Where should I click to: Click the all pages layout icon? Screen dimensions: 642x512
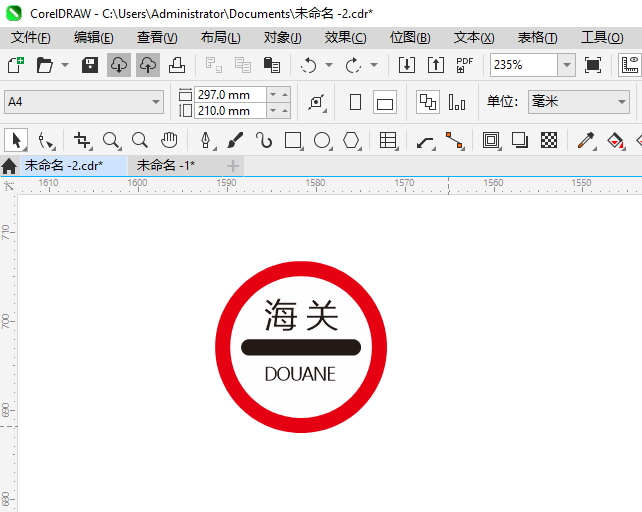(x=428, y=102)
